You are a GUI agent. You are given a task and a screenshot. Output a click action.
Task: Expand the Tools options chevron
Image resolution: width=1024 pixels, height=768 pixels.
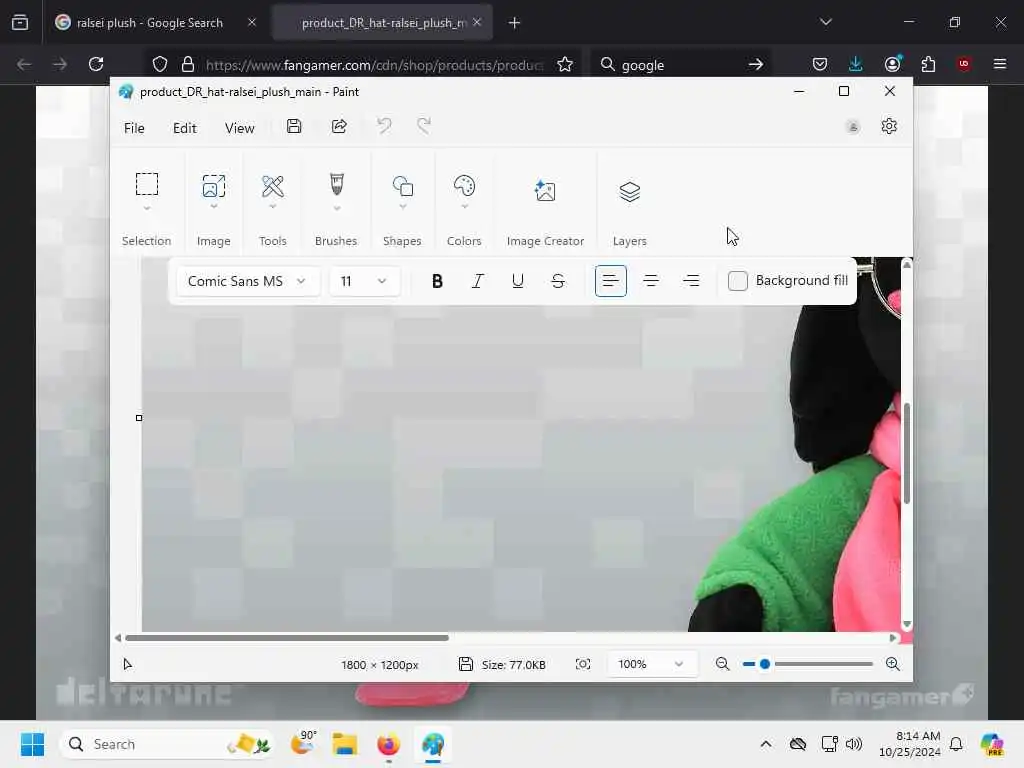272,207
